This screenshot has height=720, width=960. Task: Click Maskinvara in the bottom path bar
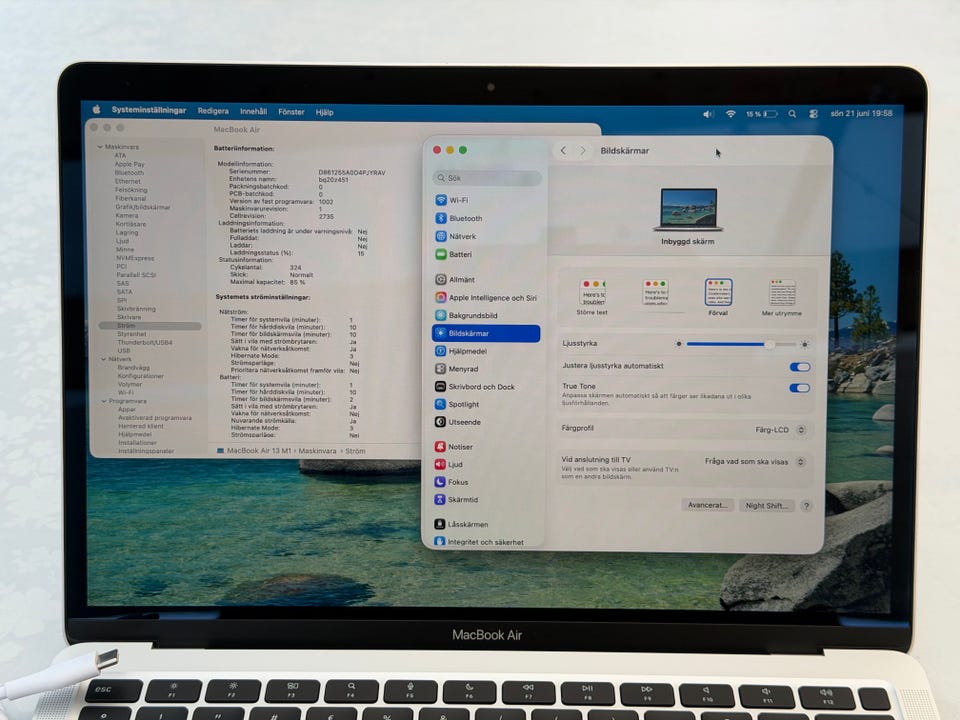(317, 451)
